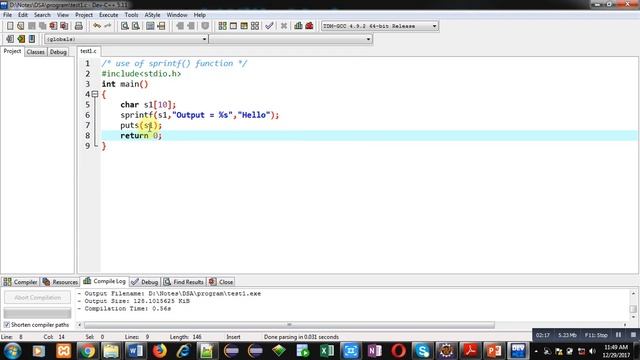The width and height of the screenshot is (640, 360).
Task: Switch to the Find Results bottom tab
Action: (x=184, y=282)
